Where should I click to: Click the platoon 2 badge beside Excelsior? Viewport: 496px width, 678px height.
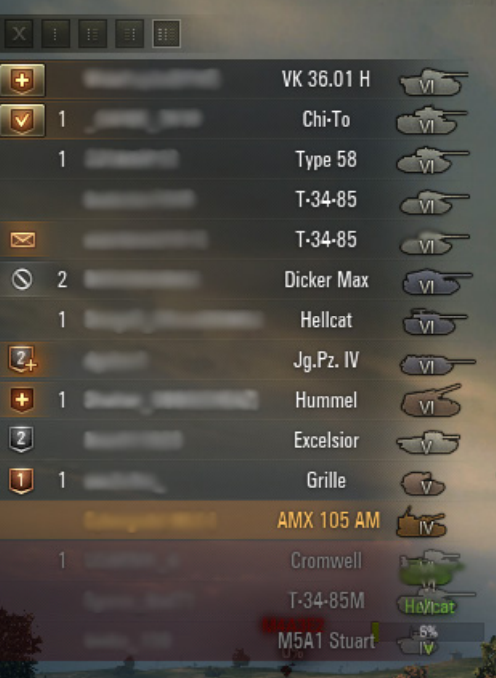(x=21, y=439)
